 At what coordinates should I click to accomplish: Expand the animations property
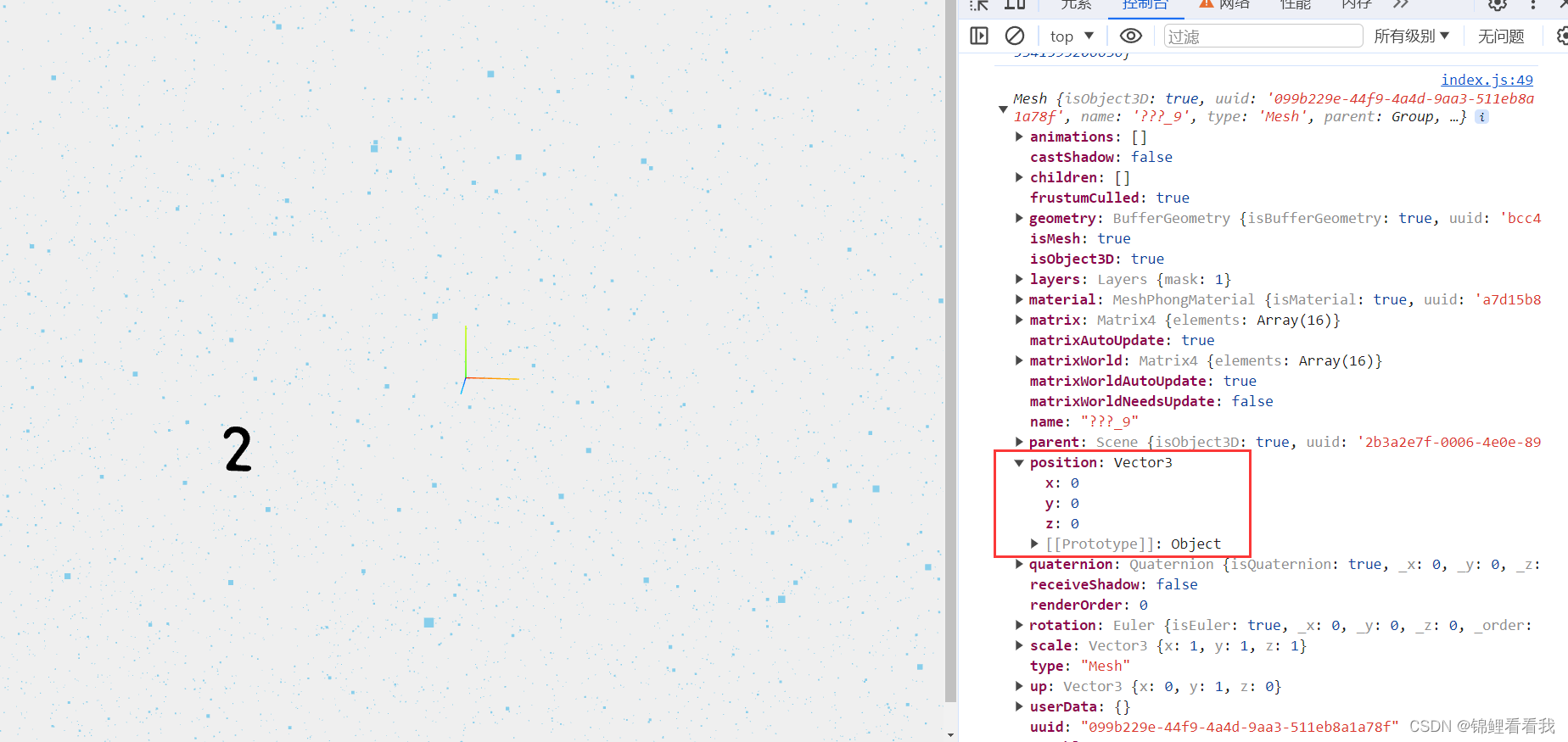click(x=1019, y=137)
